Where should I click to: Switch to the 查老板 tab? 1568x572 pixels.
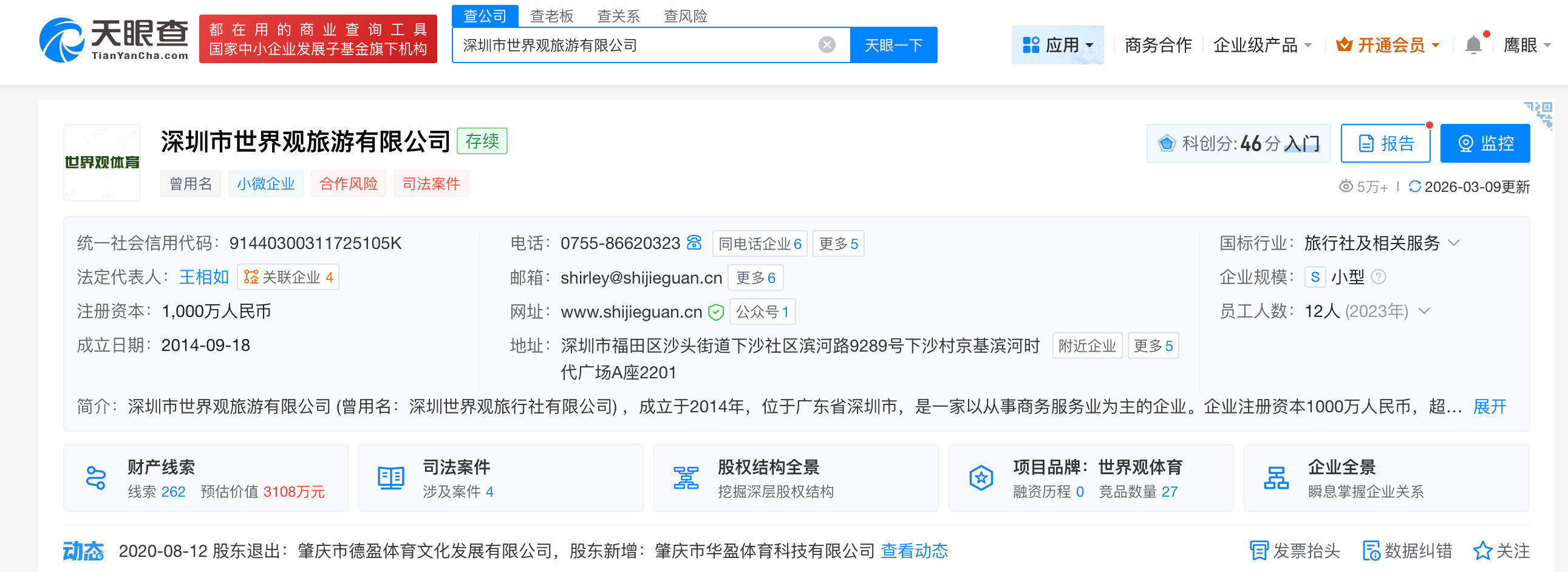(551, 16)
